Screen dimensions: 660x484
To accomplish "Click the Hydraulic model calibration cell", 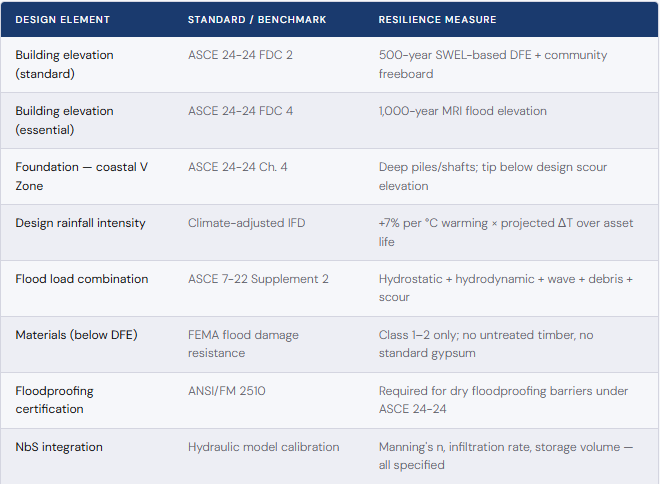I will click(263, 447).
